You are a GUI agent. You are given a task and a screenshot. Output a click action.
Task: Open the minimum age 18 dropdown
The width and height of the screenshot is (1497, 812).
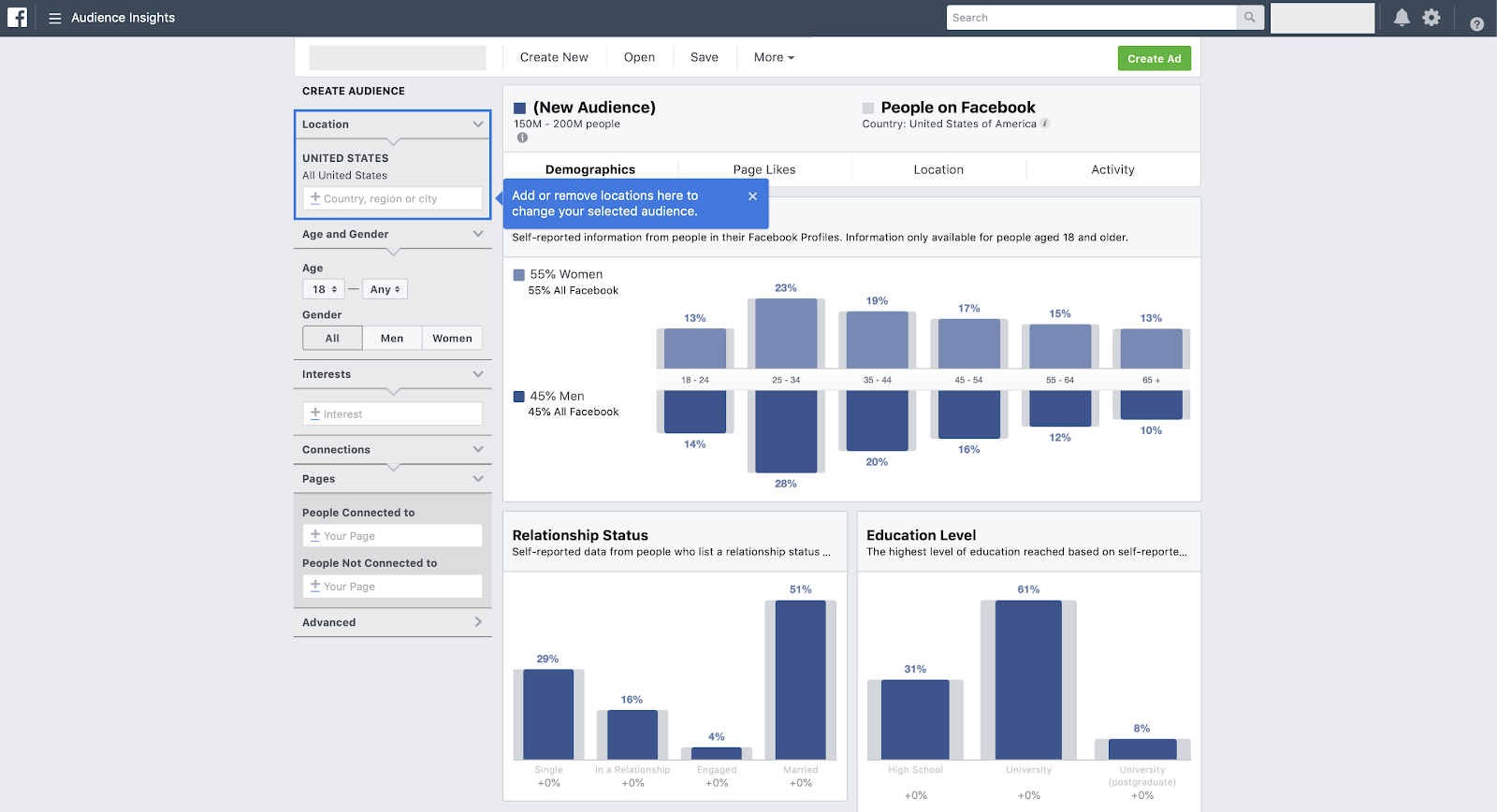324,290
